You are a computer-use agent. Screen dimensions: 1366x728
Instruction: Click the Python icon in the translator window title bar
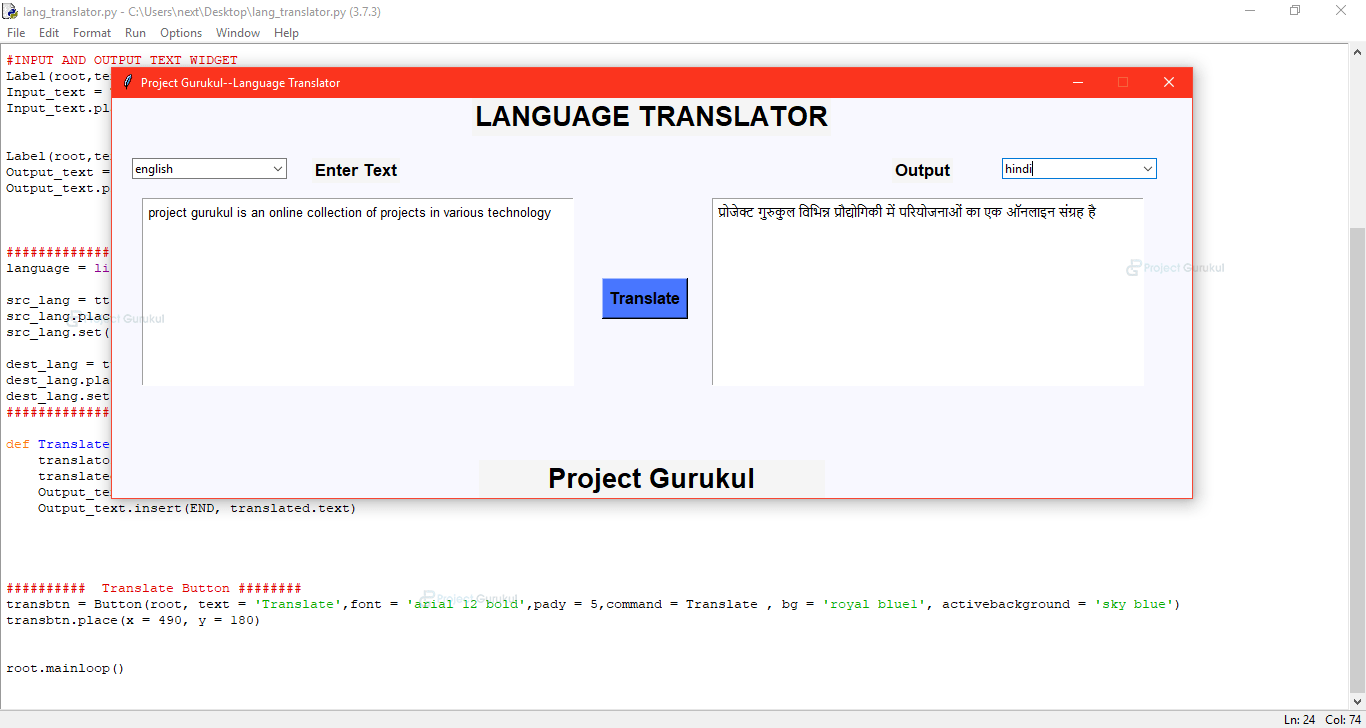128,82
